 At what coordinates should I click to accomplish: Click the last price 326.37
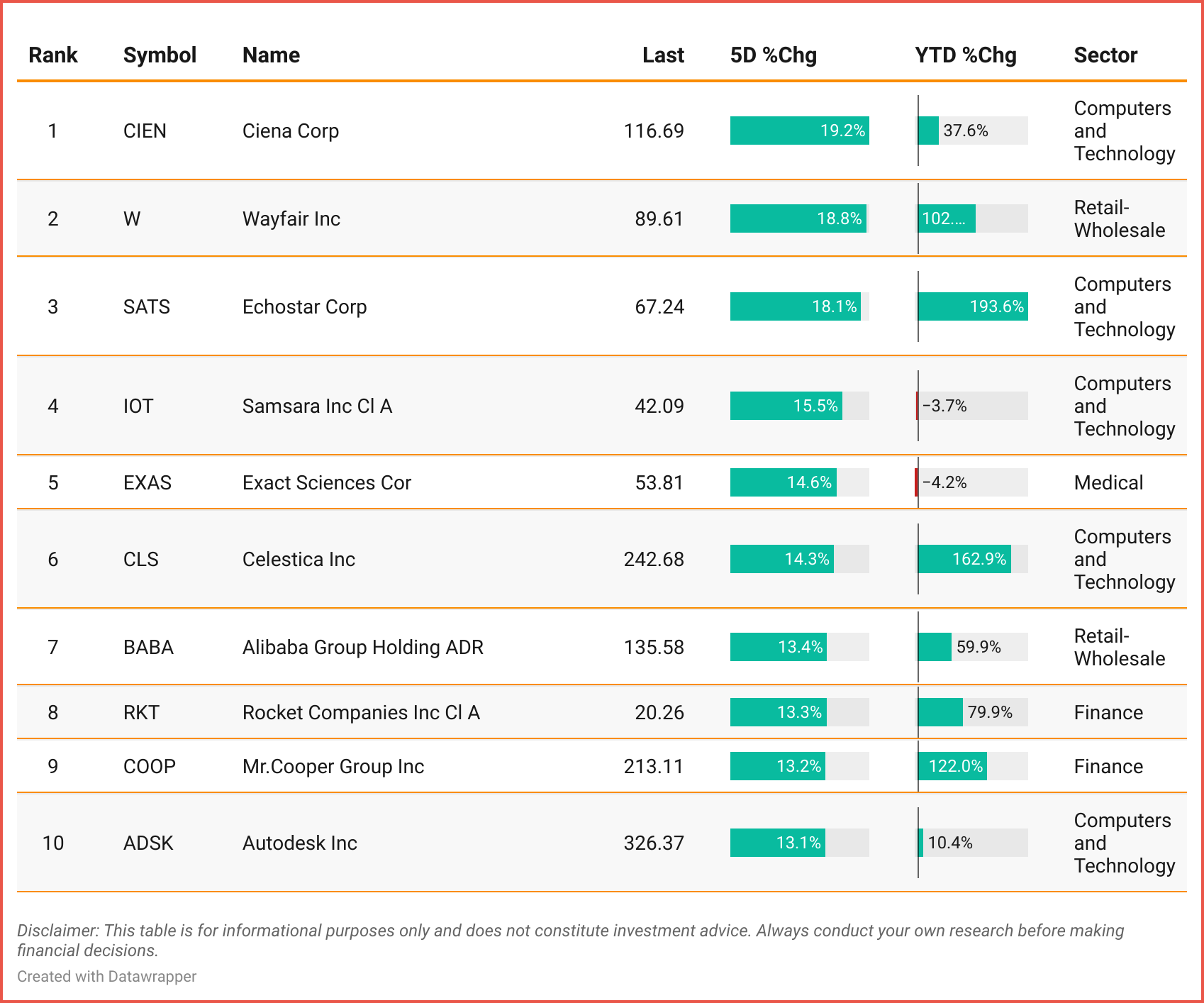(x=654, y=843)
